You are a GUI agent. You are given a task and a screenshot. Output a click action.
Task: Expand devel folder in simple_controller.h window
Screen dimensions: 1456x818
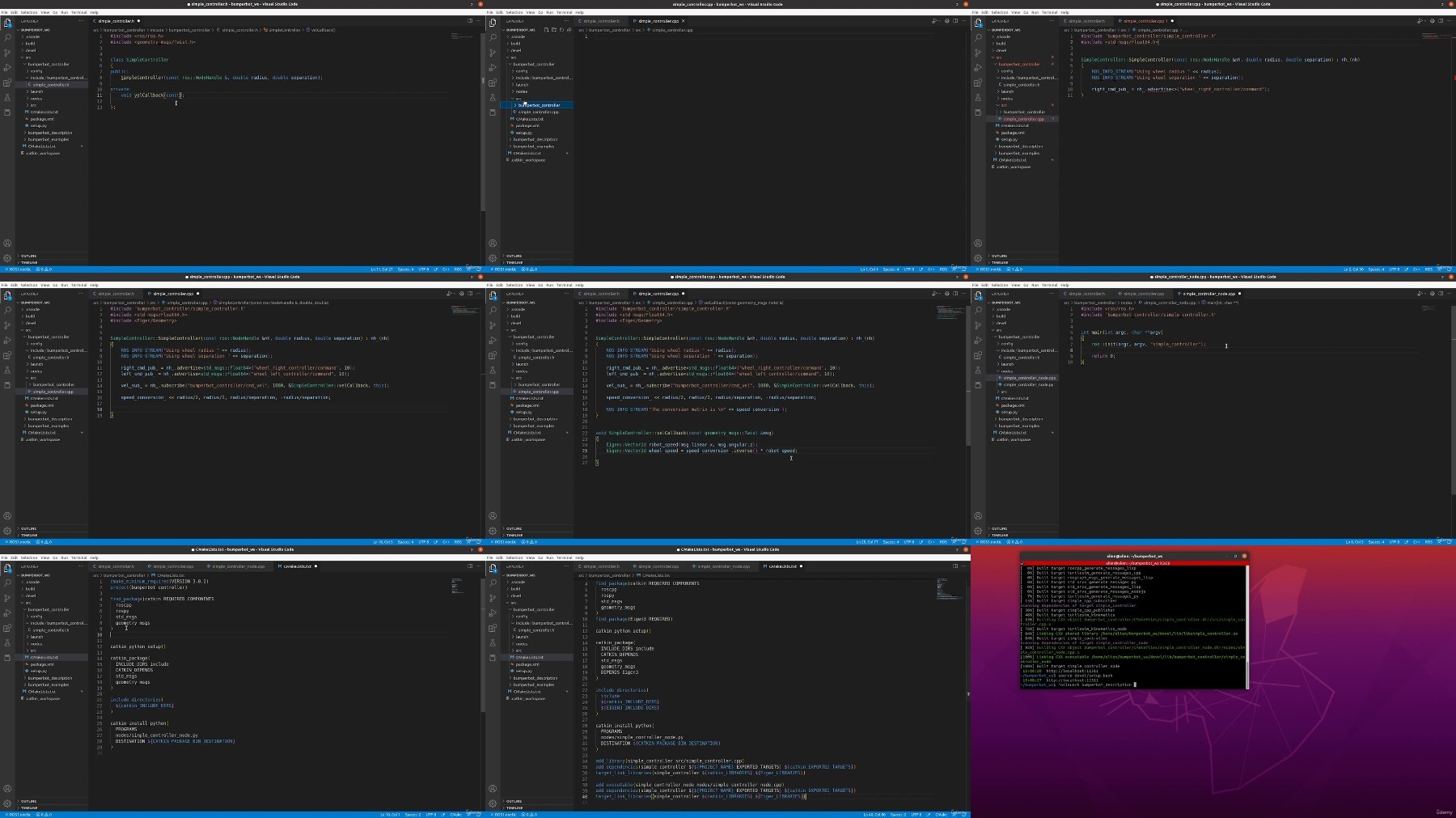click(x=30, y=50)
